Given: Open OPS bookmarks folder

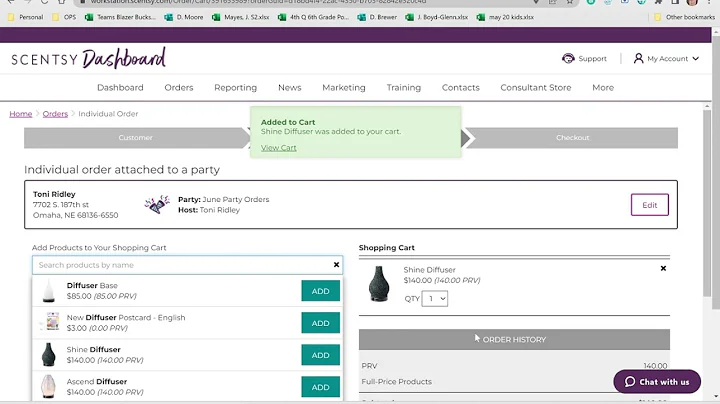Looking at the screenshot, I should 64,17.
